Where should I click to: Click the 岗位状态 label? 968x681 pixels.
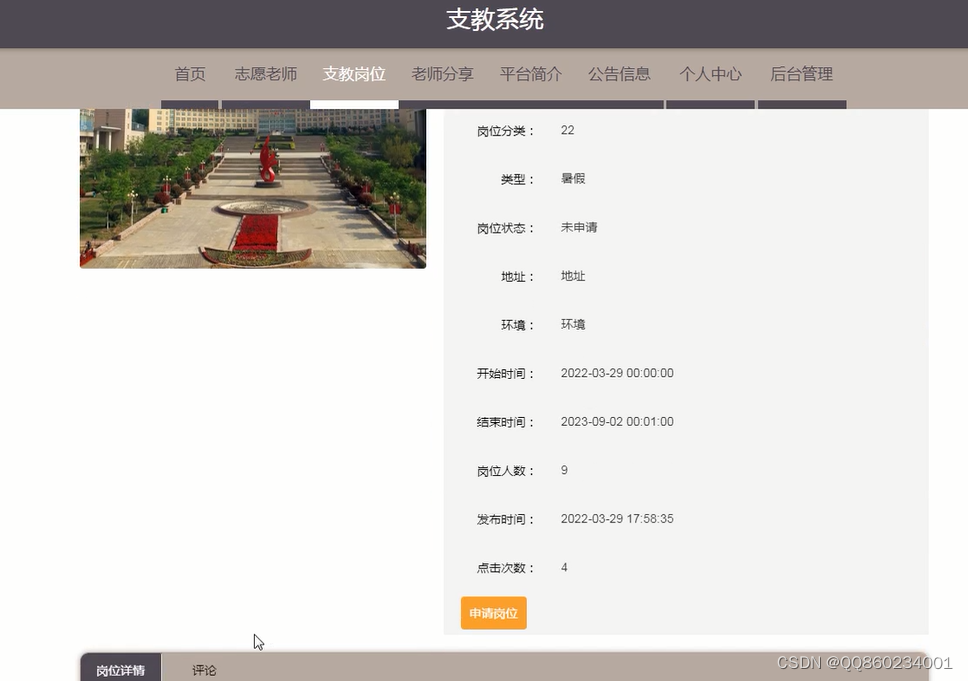coord(505,228)
